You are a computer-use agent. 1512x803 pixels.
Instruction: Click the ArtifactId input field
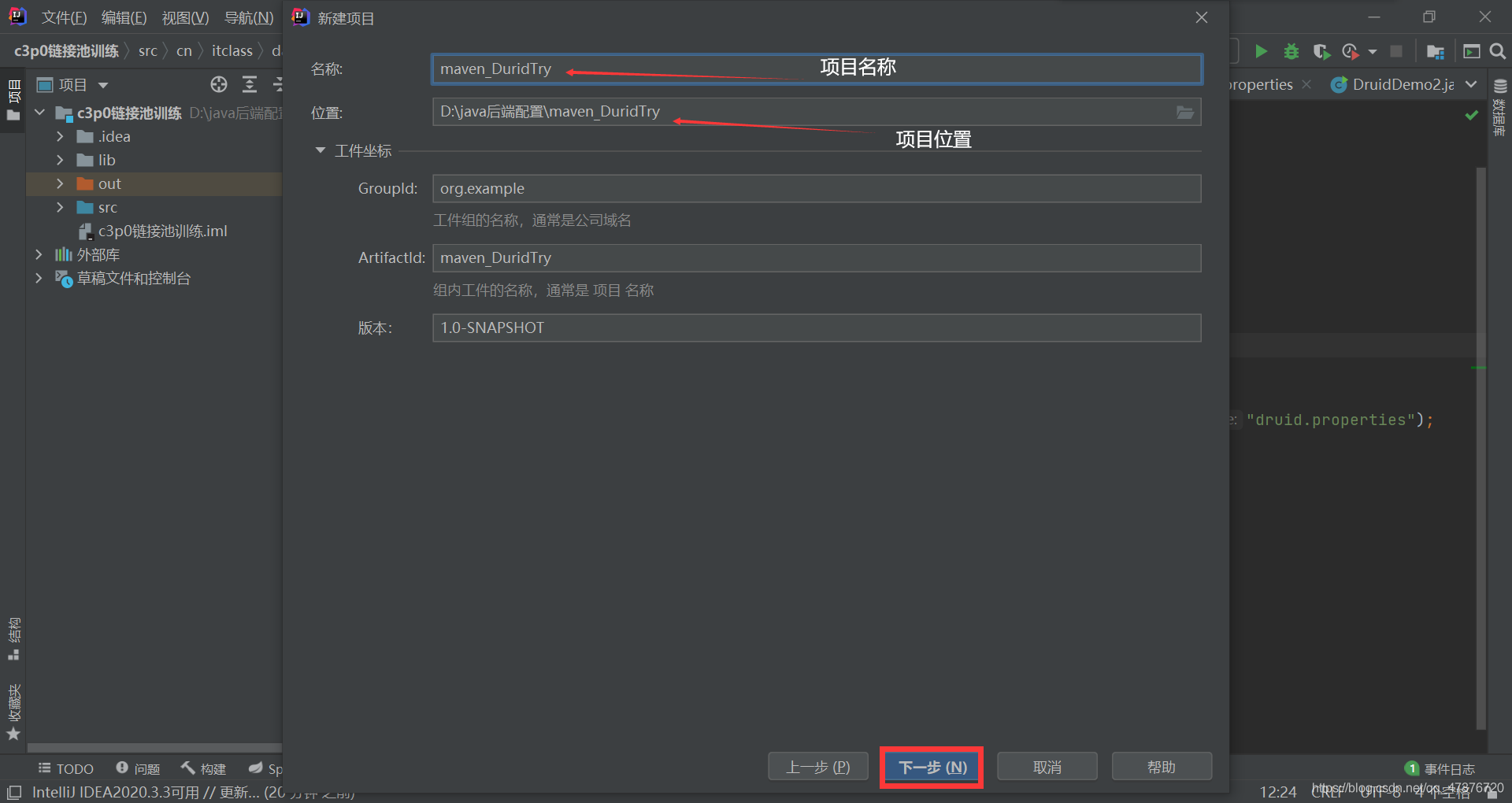pyautogui.click(x=817, y=258)
